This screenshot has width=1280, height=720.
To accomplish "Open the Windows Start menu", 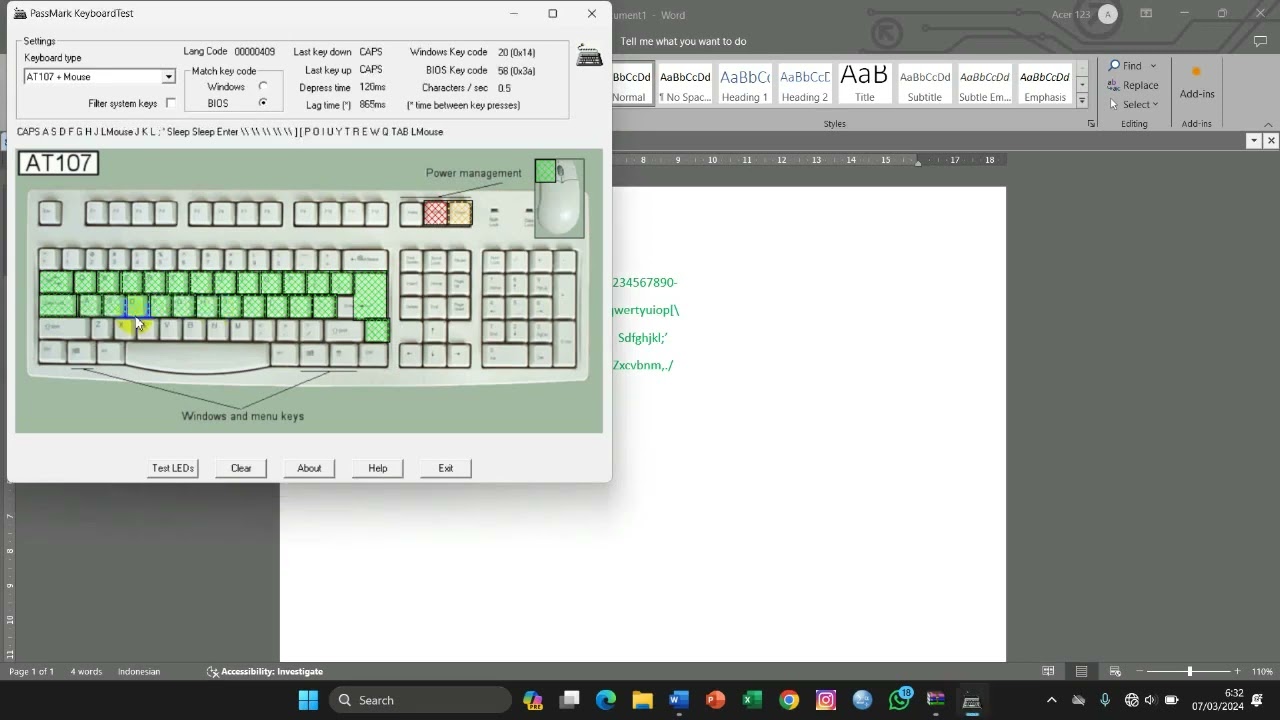I will point(308,700).
